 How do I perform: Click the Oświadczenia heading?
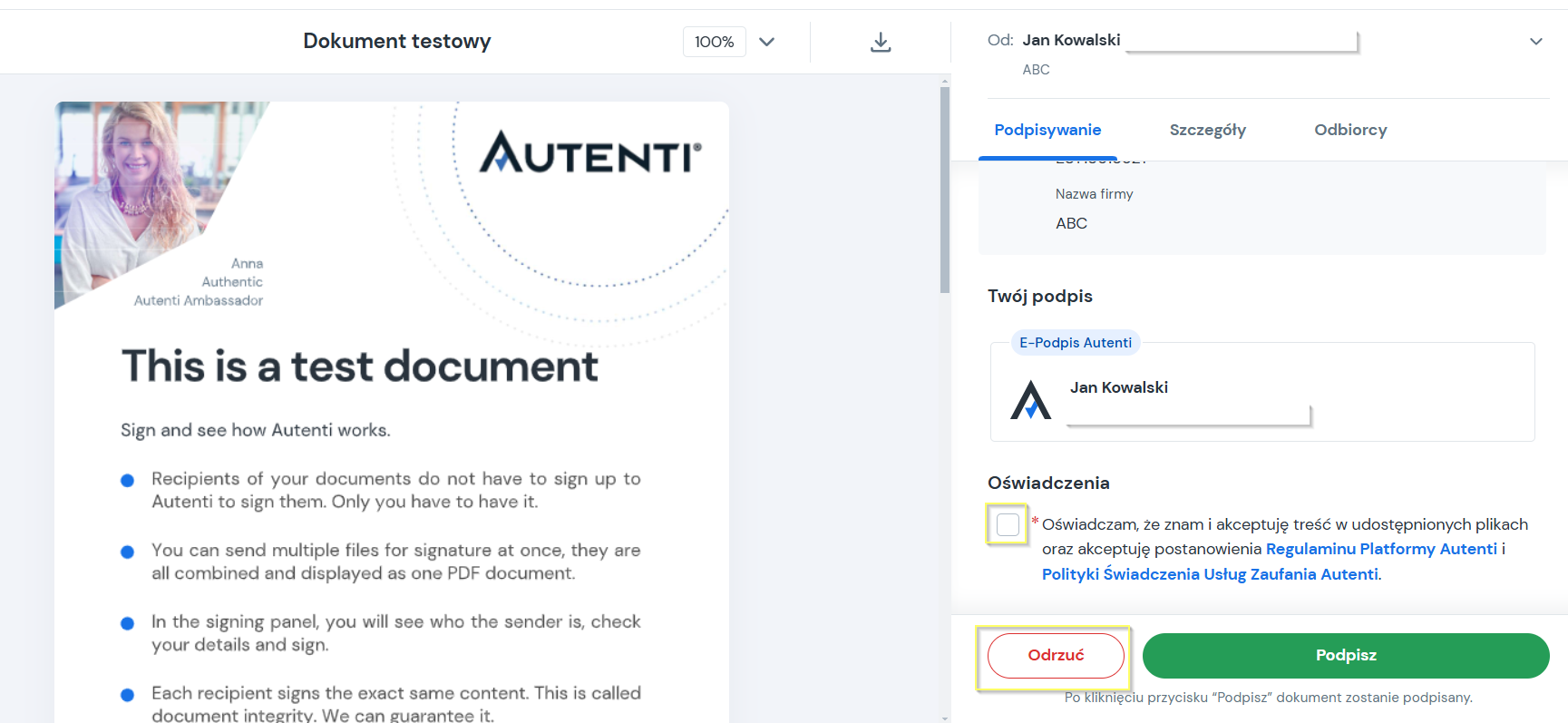pos(1048,484)
